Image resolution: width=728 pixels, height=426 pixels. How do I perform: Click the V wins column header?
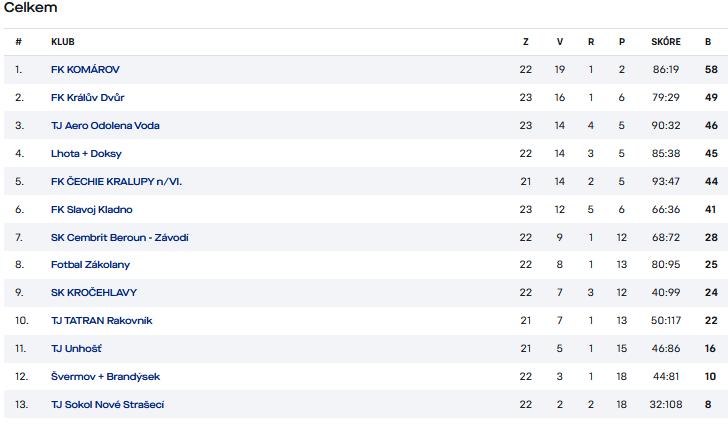[x=559, y=42]
